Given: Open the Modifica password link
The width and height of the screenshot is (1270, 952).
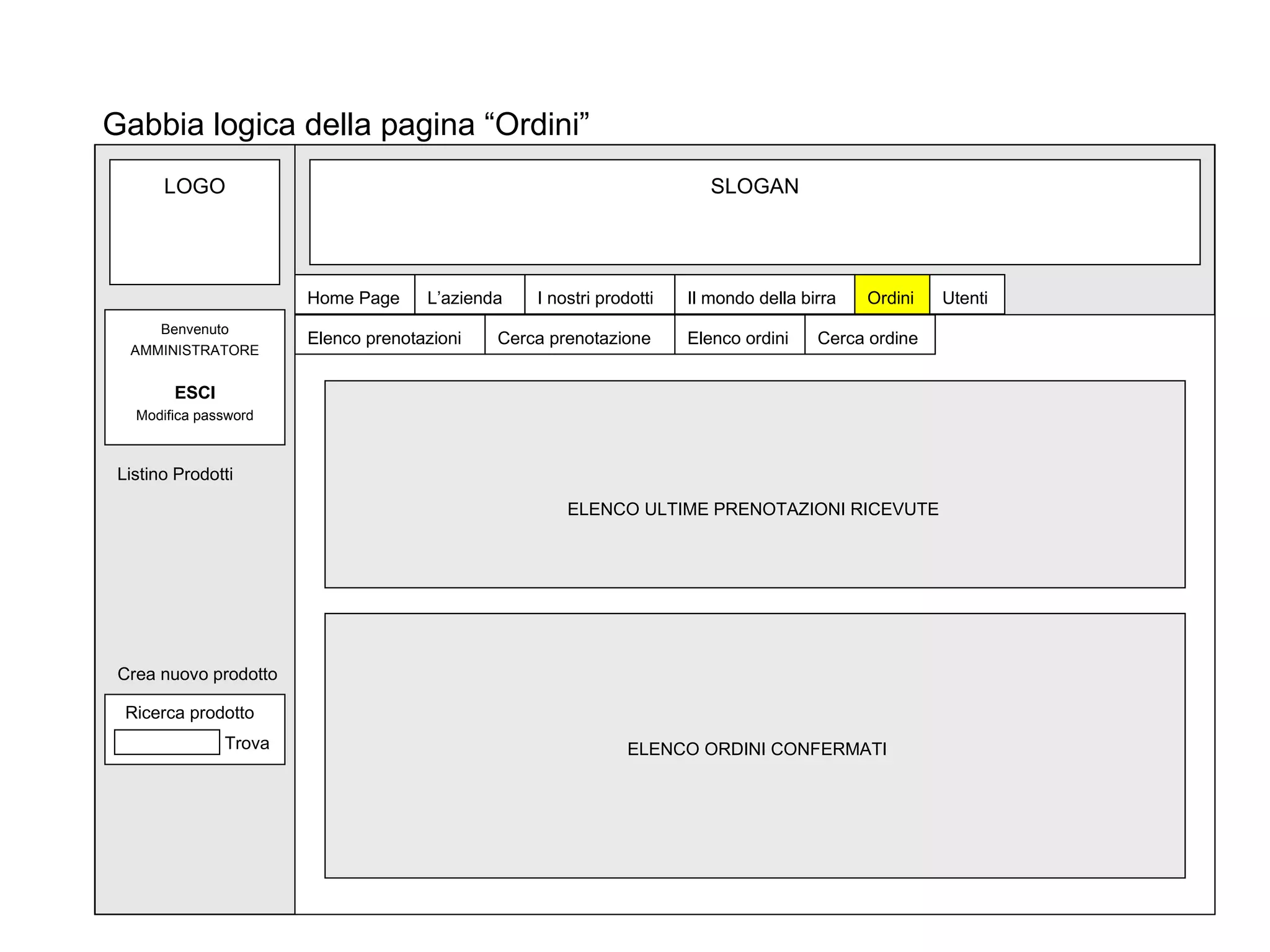Looking at the screenshot, I should click(195, 415).
